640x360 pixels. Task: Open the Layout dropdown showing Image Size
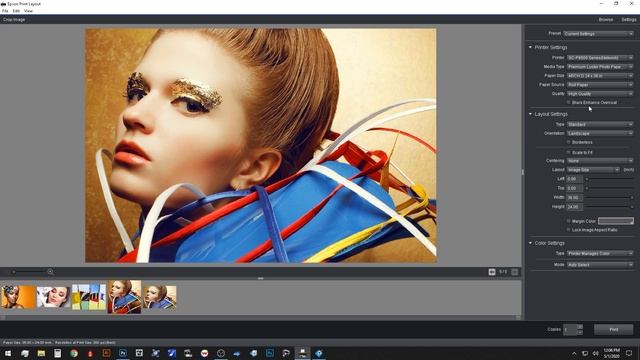pos(593,170)
